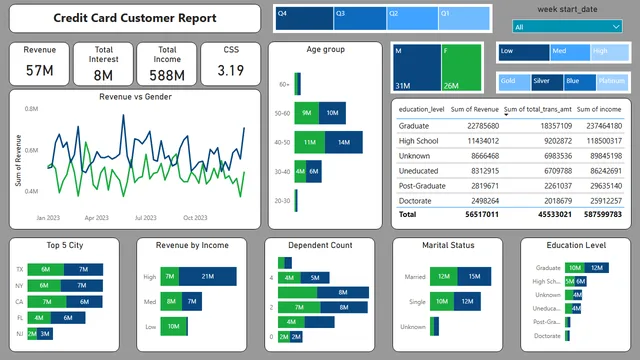Screen dimensions: 640x360
Task: Click the Low income green 10M bar
Action: pyautogui.click(x=174, y=326)
